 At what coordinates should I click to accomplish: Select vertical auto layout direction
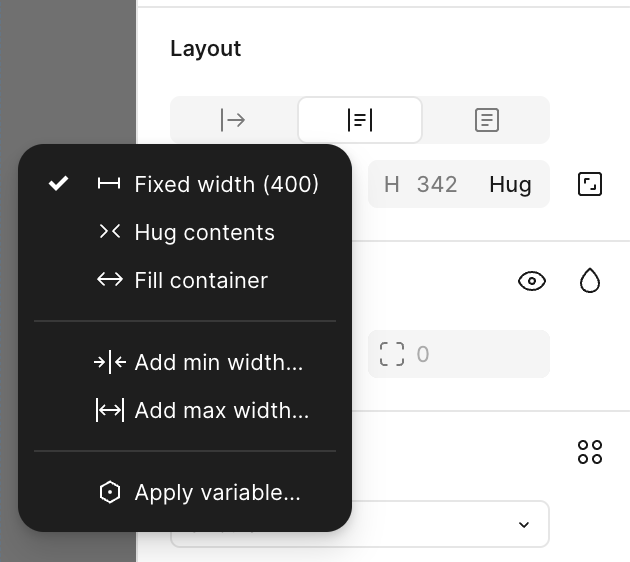click(x=360, y=120)
